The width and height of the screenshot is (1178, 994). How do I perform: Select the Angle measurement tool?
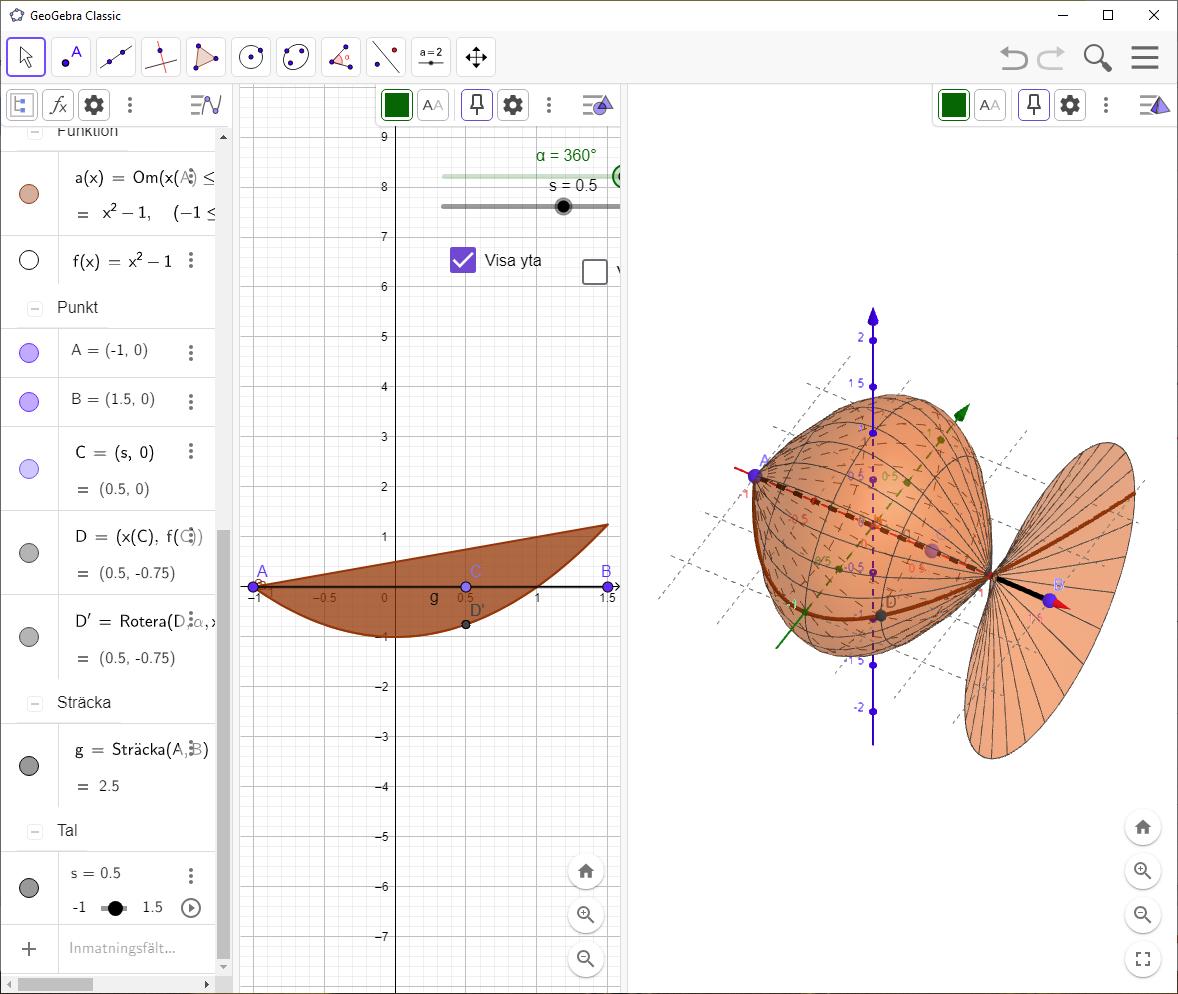(x=341, y=57)
